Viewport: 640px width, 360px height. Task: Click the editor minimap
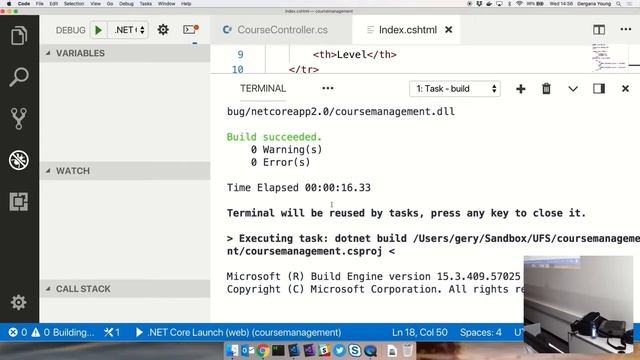(x=610, y=57)
